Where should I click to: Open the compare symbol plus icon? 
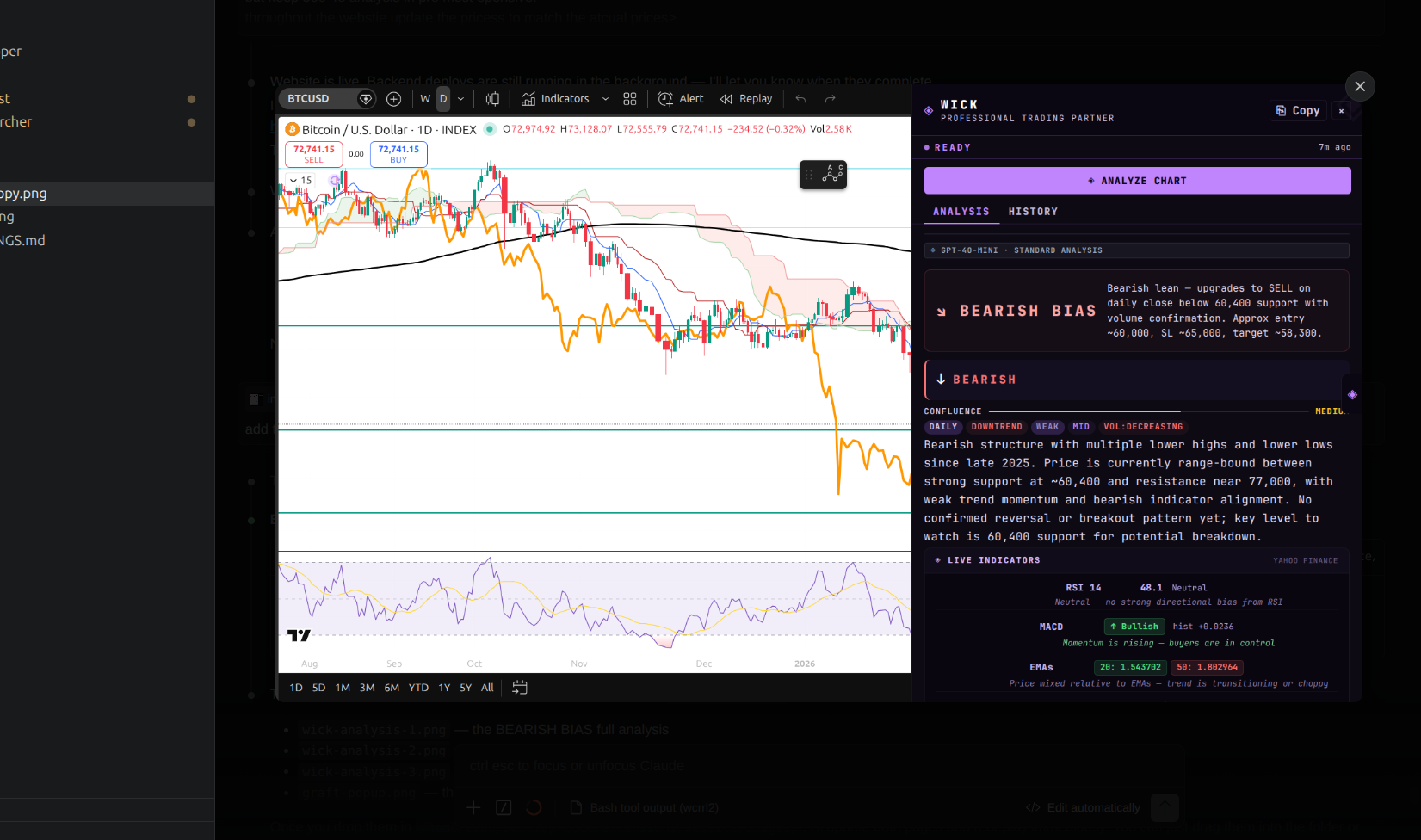(x=393, y=98)
